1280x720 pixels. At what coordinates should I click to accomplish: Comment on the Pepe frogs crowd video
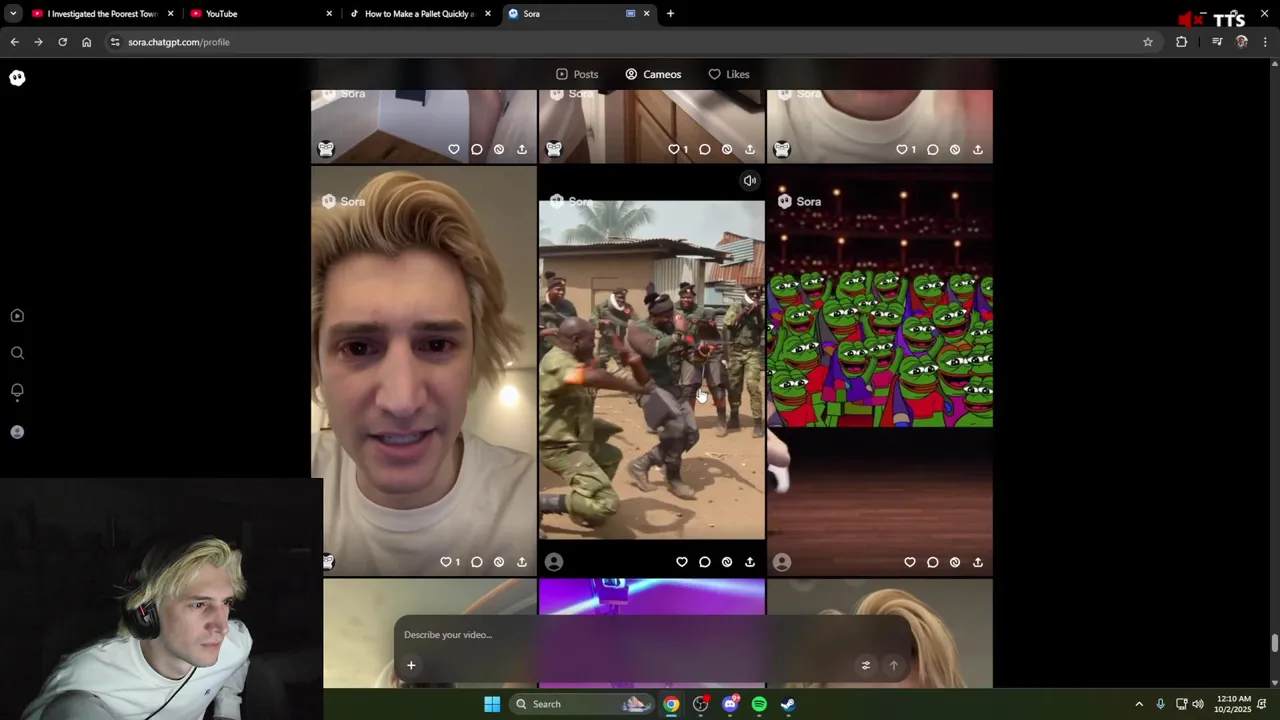(x=933, y=562)
